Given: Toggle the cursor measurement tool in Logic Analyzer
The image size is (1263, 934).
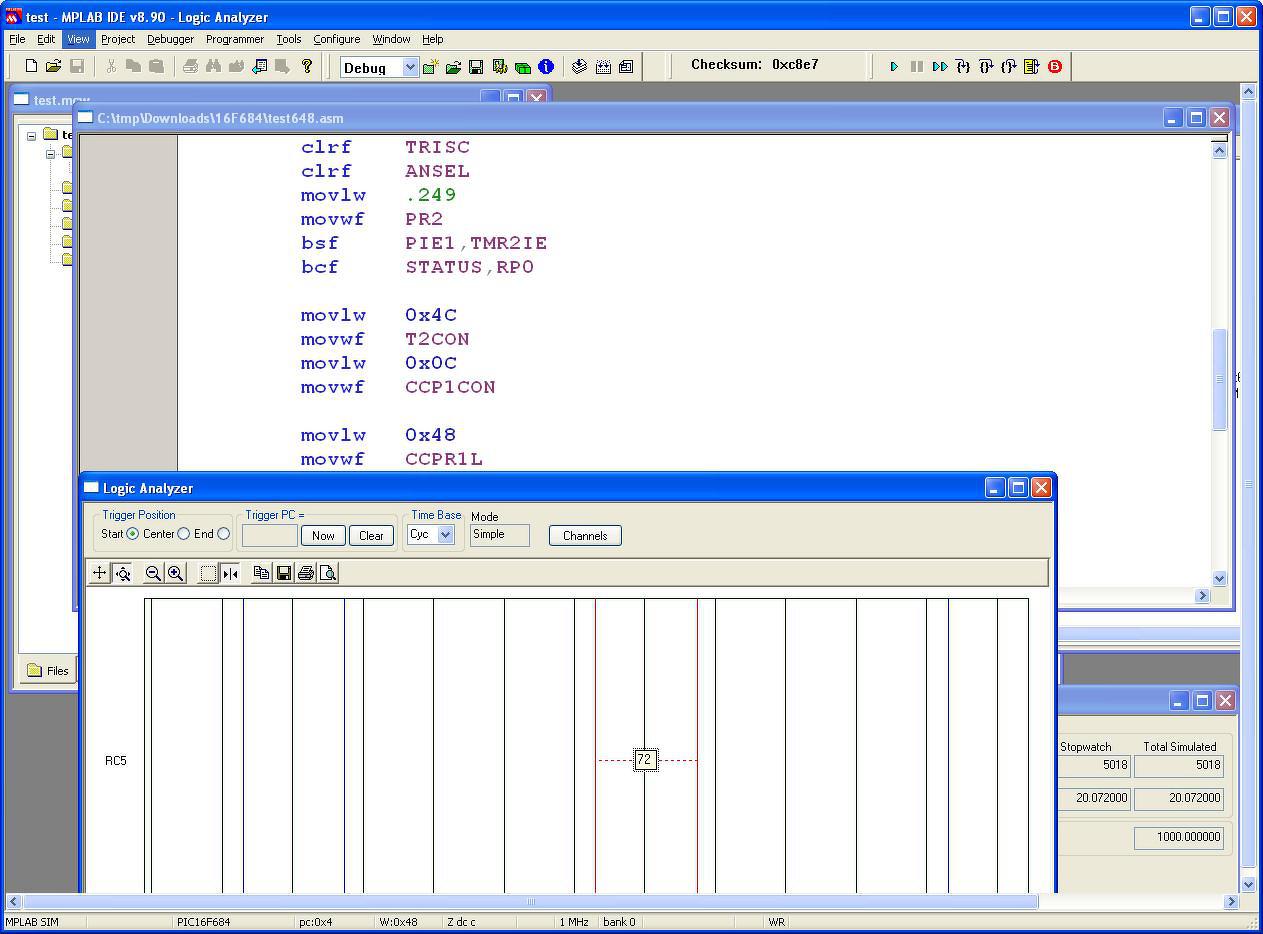Looking at the screenshot, I should (x=230, y=573).
